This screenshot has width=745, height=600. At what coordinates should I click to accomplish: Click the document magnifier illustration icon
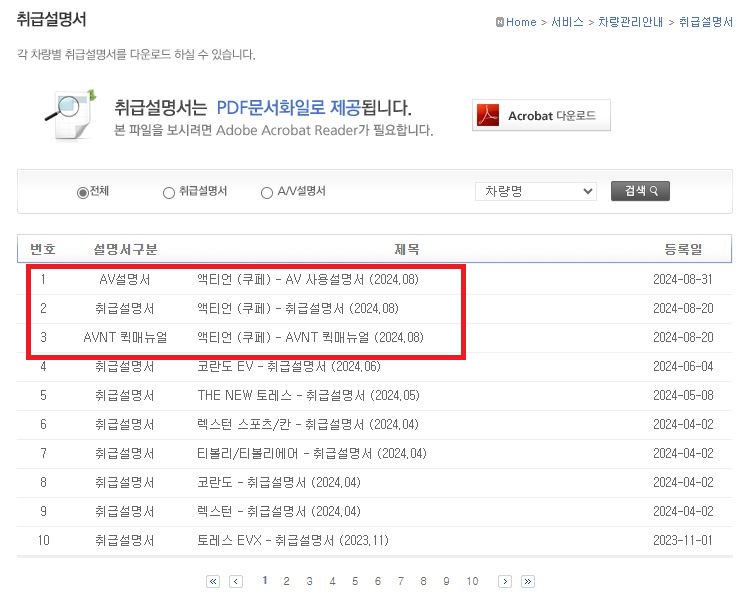pos(71,115)
